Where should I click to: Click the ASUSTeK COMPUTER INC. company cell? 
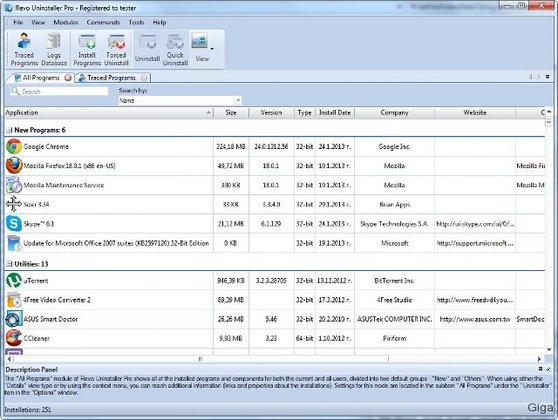coord(394,319)
